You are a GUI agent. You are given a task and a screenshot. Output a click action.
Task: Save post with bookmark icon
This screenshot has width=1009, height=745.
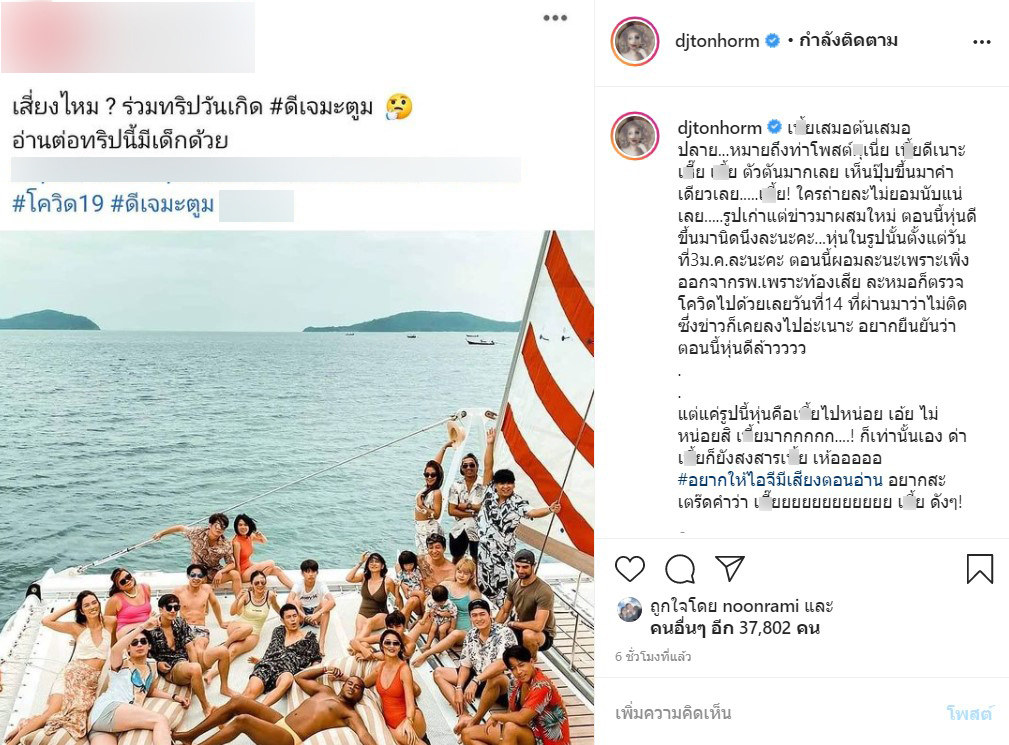[979, 569]
